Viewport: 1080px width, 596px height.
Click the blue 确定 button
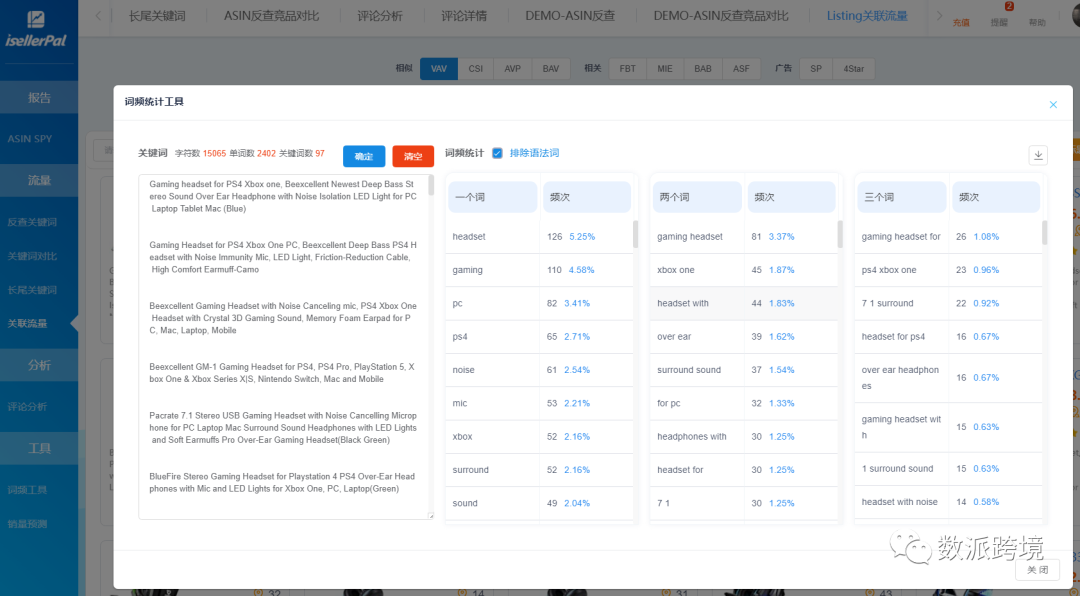364,156
